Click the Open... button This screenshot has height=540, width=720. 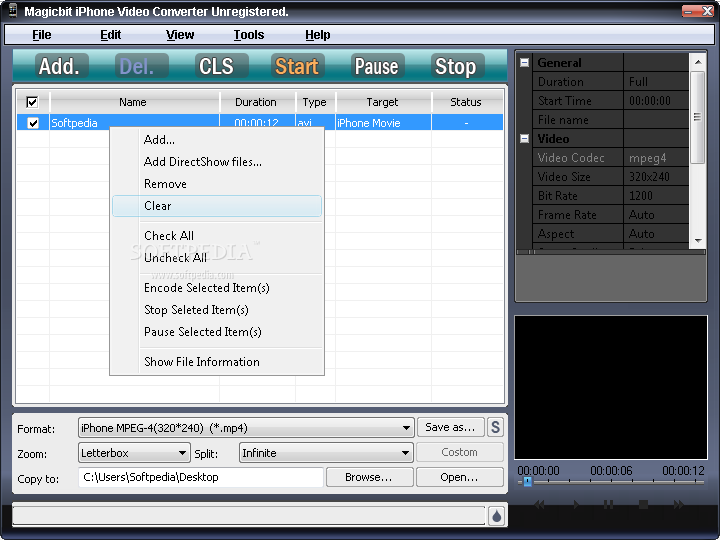pyautogui.click(x=460, y=477)
